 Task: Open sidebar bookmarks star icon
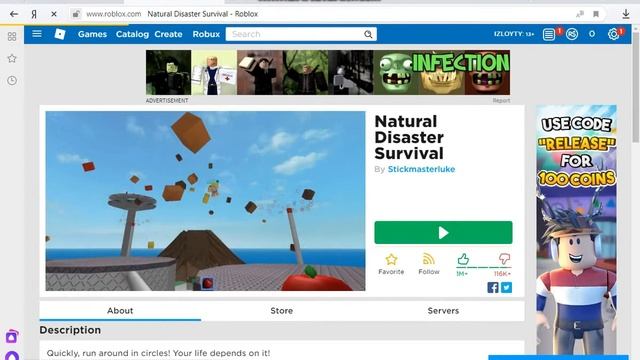12,58
